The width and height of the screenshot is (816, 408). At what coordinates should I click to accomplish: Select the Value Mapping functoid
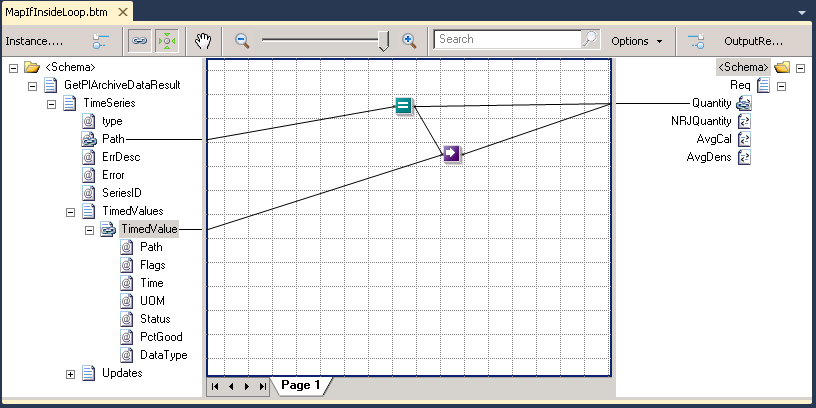click(452, 153)
